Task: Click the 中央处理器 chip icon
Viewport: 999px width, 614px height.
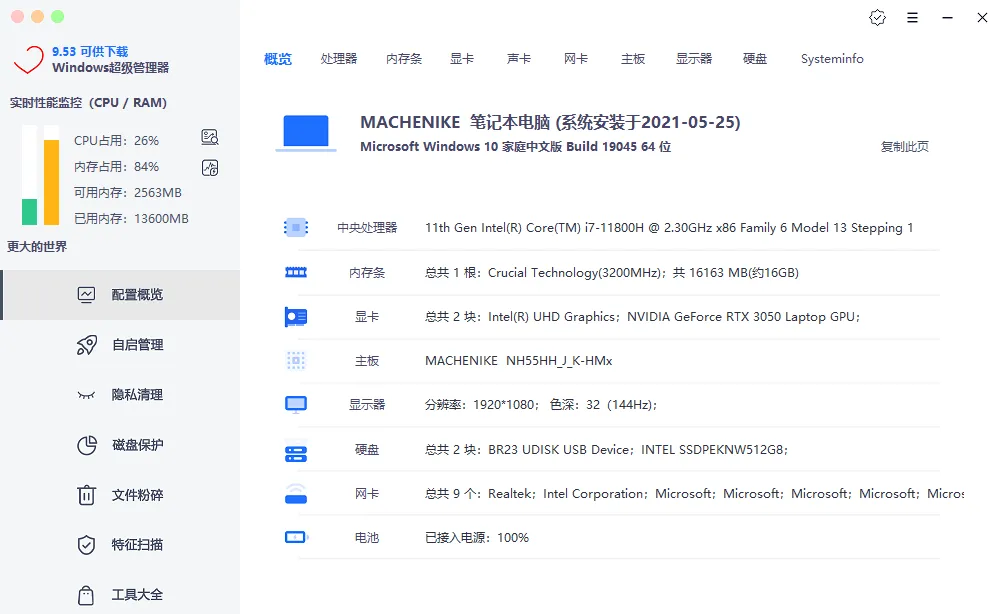Action: [x=296, y=227]
